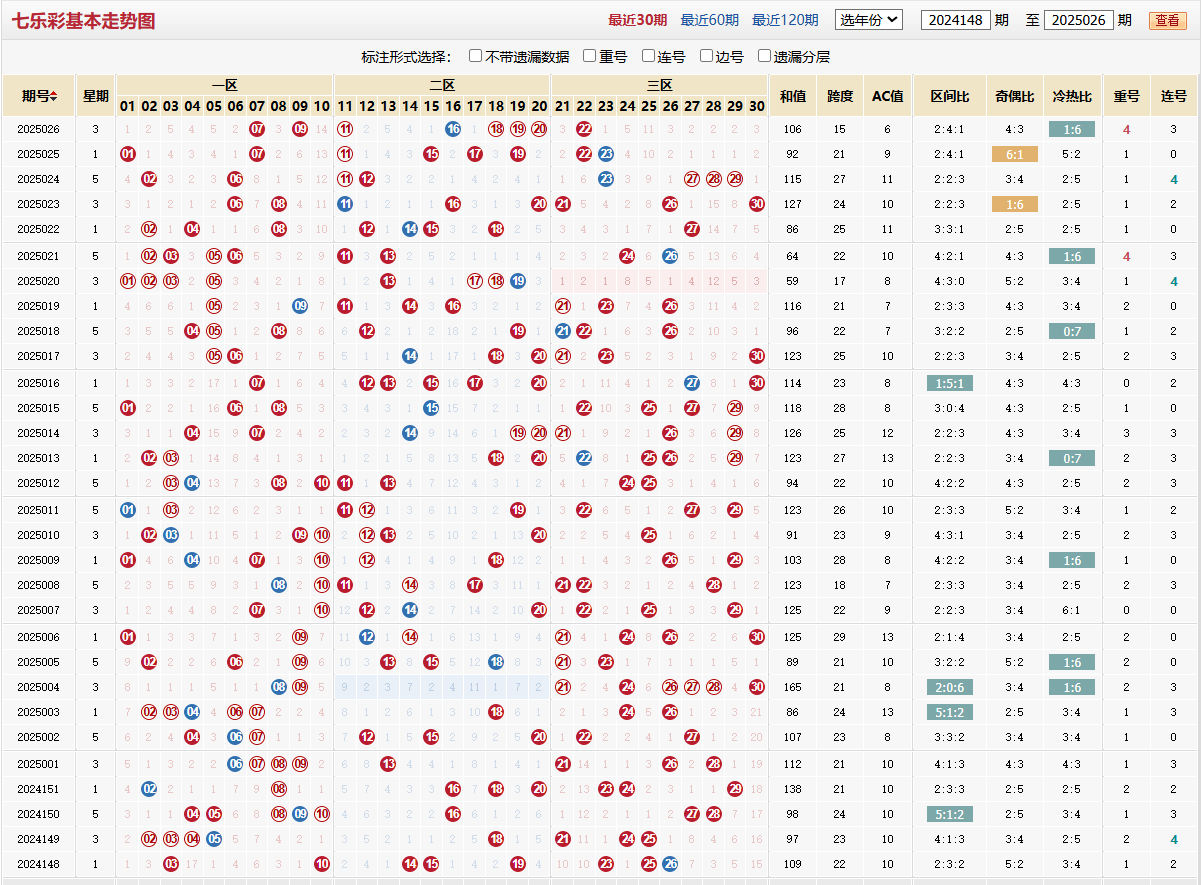1201x885 pixels.
Task: Focus the end period field 2025026
Action: coord(1078,20)
